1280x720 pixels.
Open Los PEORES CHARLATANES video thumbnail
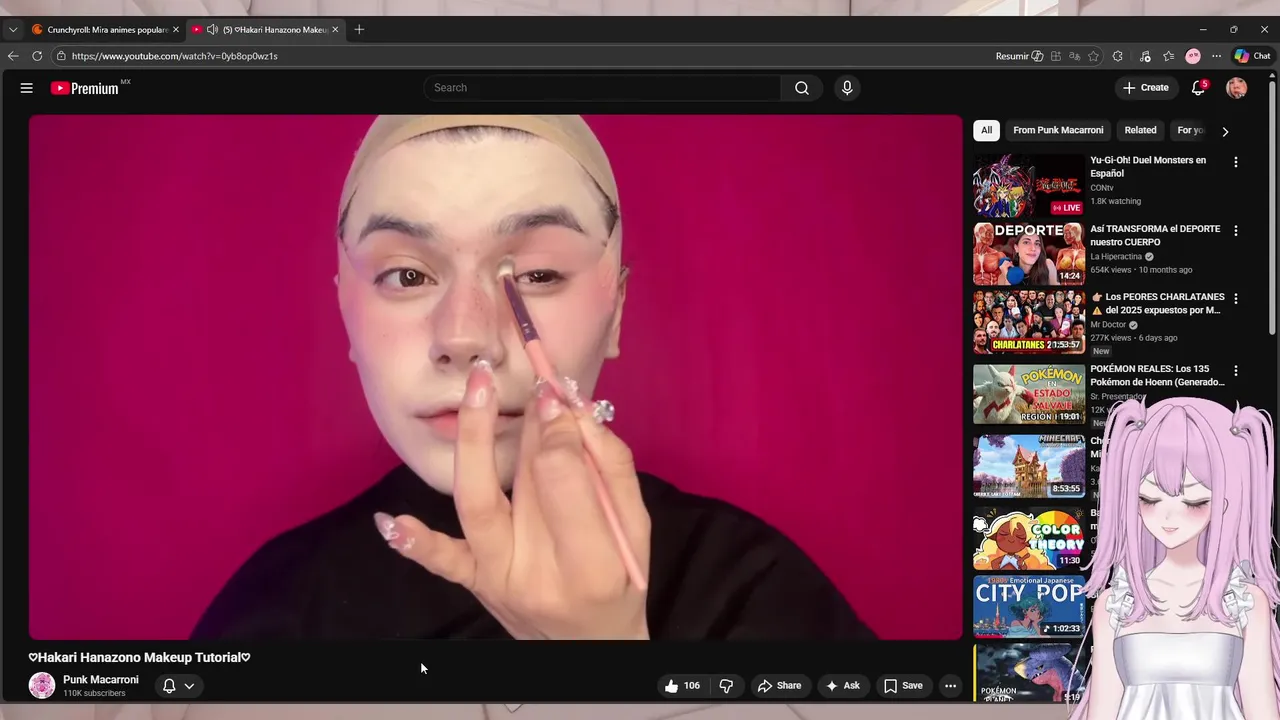coord(1028,322)
